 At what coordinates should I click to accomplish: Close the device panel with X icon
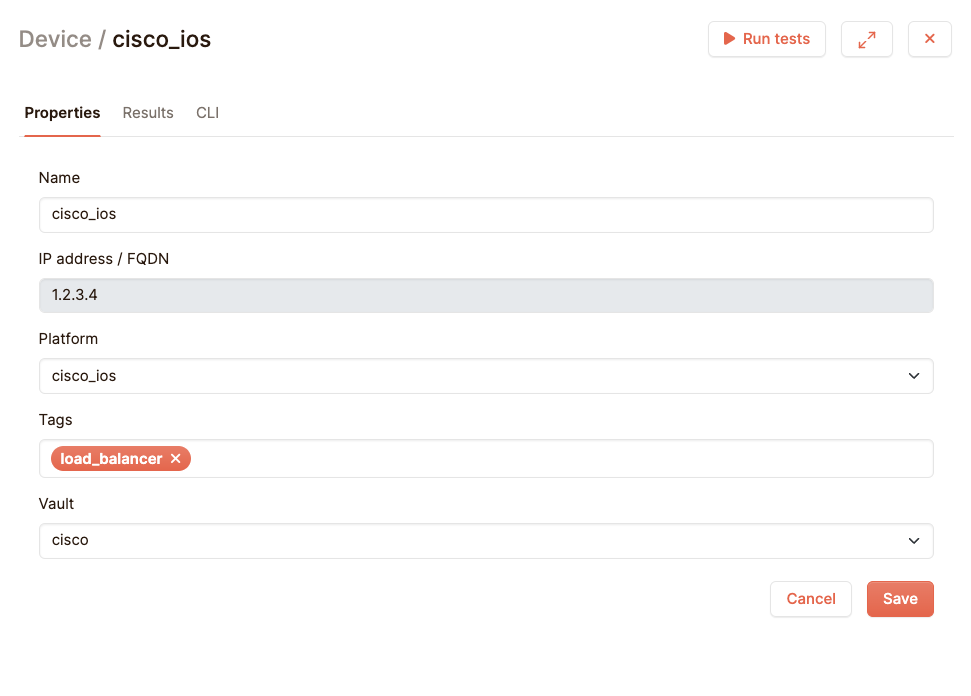929,39
